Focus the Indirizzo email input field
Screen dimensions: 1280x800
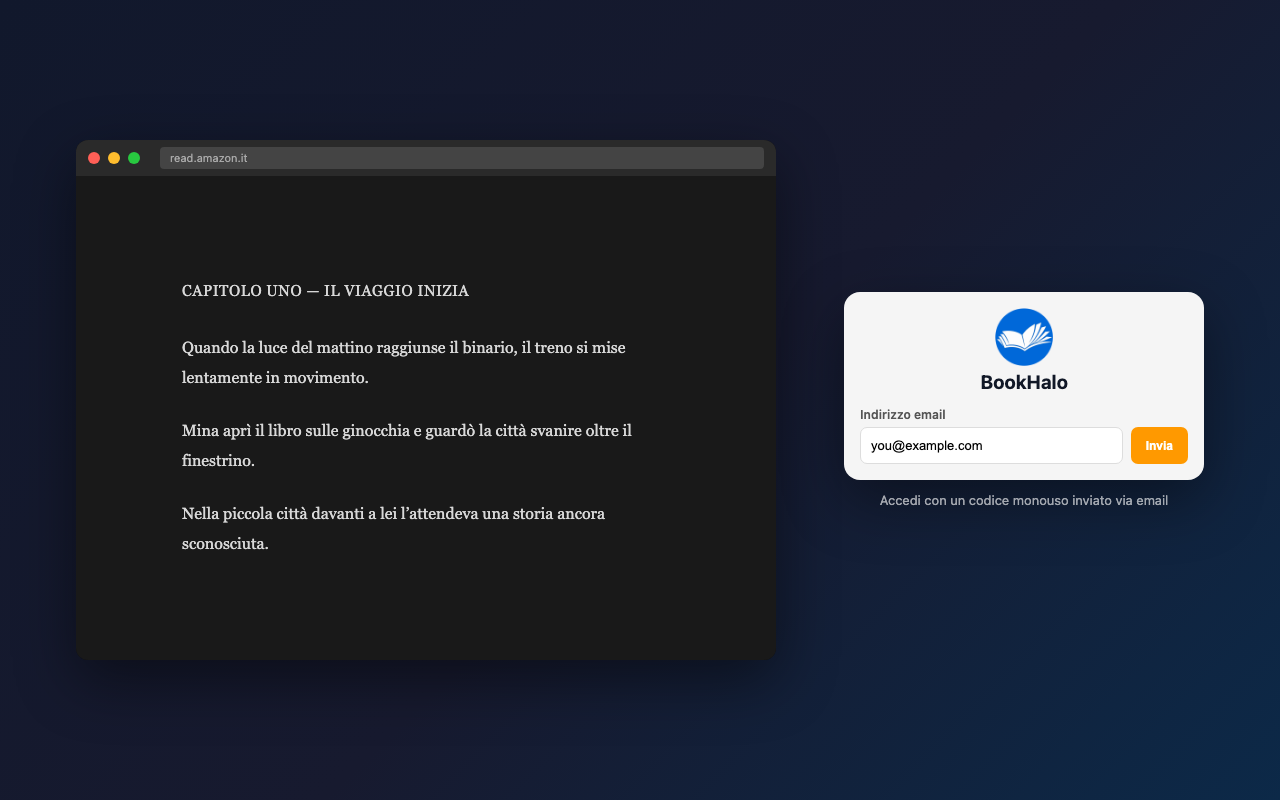[991, 446]
